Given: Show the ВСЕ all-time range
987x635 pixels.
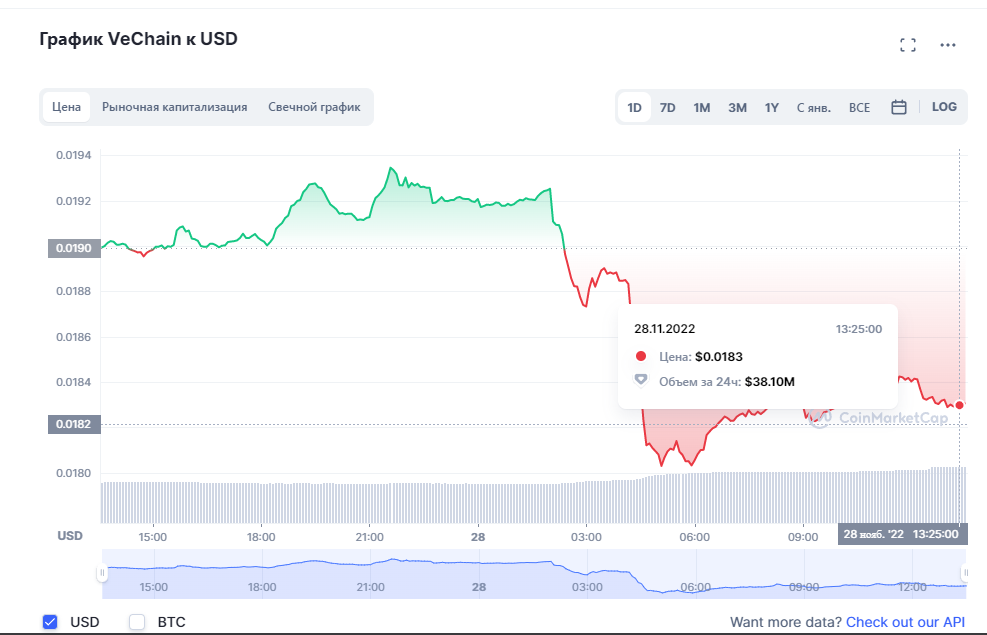Looking at the screenshot, I should click(859, 108).
